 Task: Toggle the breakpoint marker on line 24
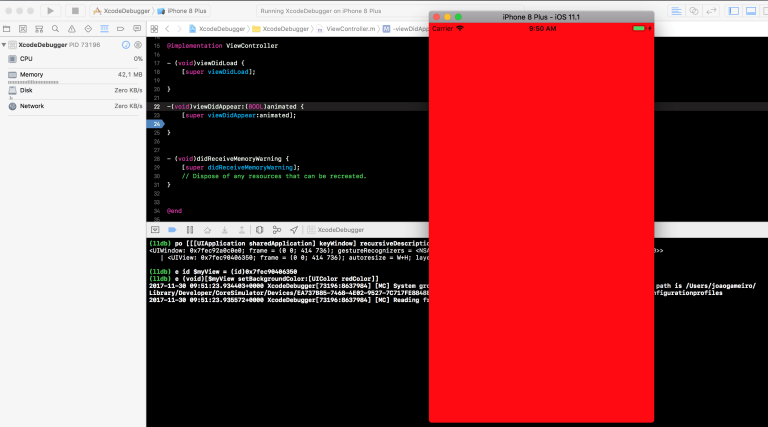pyautogui.click(x=156, y=124)
